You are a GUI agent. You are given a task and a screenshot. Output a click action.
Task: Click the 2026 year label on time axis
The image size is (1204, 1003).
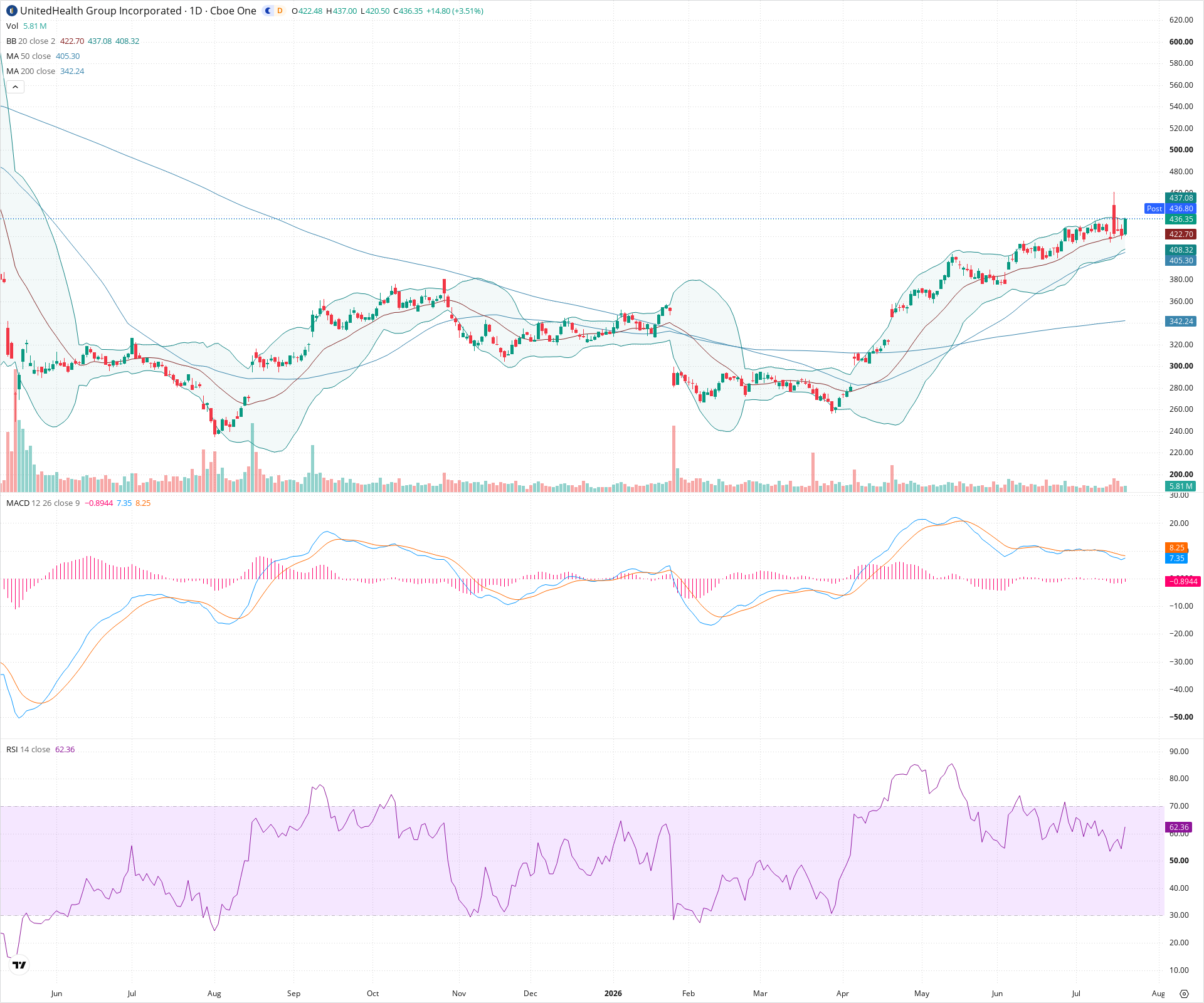(613, 994)
